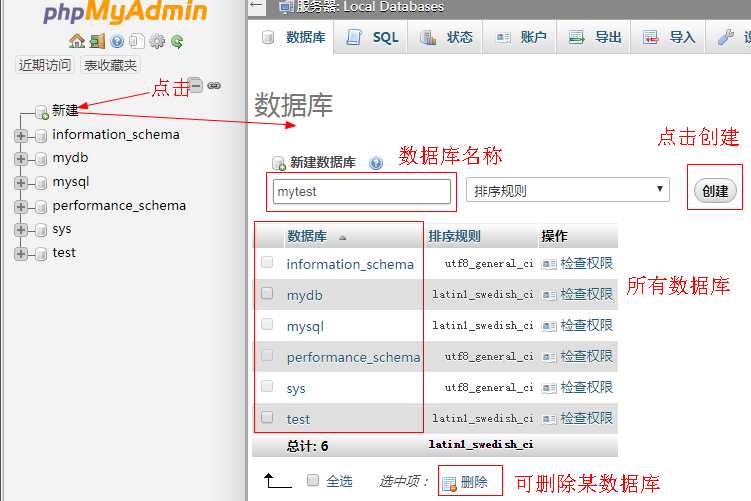Click the privileges icon in information_schema row
The image size is (751, 501).
pyautogui.click(x=549, y=264)
